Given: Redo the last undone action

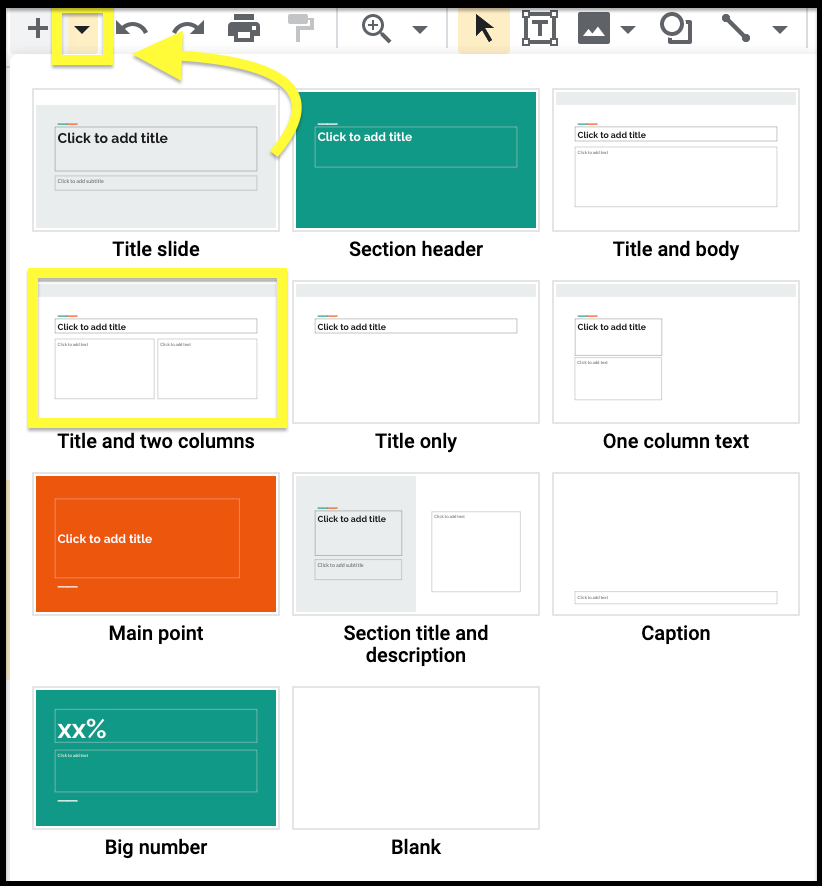Looking at the screenshot, I should point(188,29).
